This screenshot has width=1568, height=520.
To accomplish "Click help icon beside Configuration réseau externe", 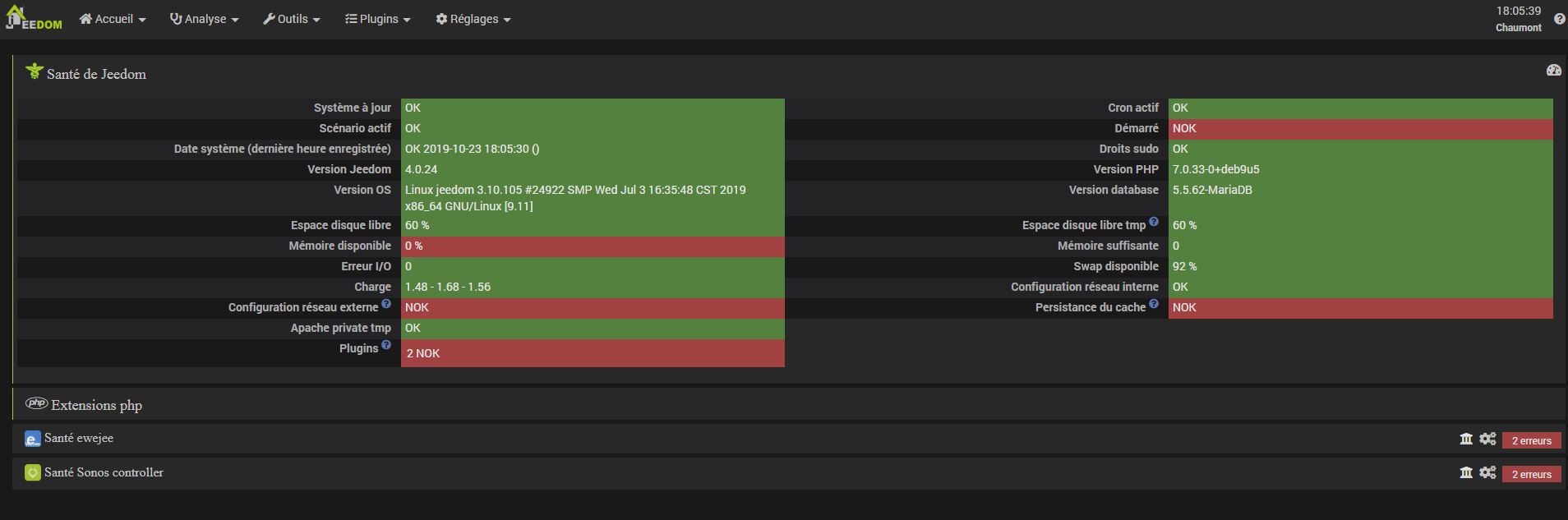I will pos(386,304).
